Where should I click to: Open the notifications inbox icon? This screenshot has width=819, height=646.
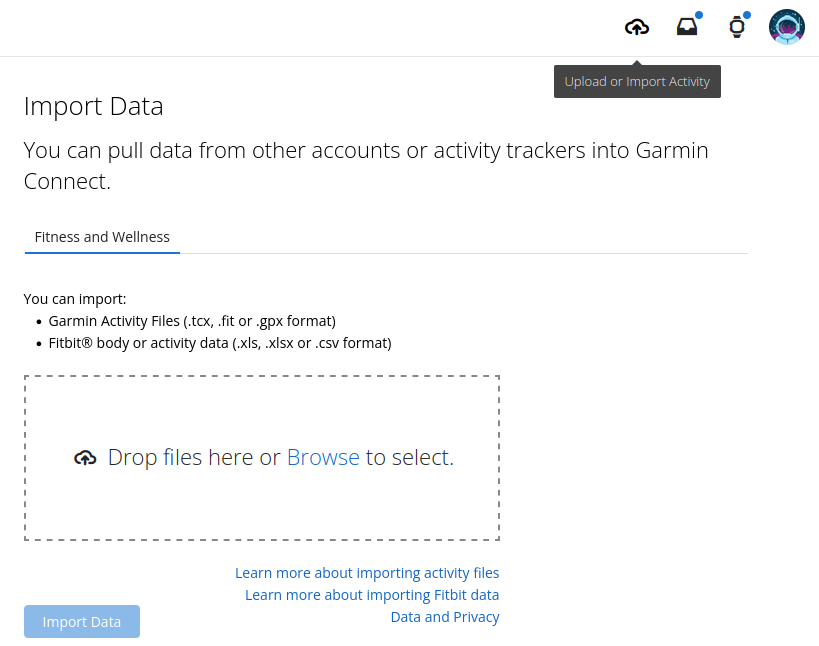tap(686, 28)
